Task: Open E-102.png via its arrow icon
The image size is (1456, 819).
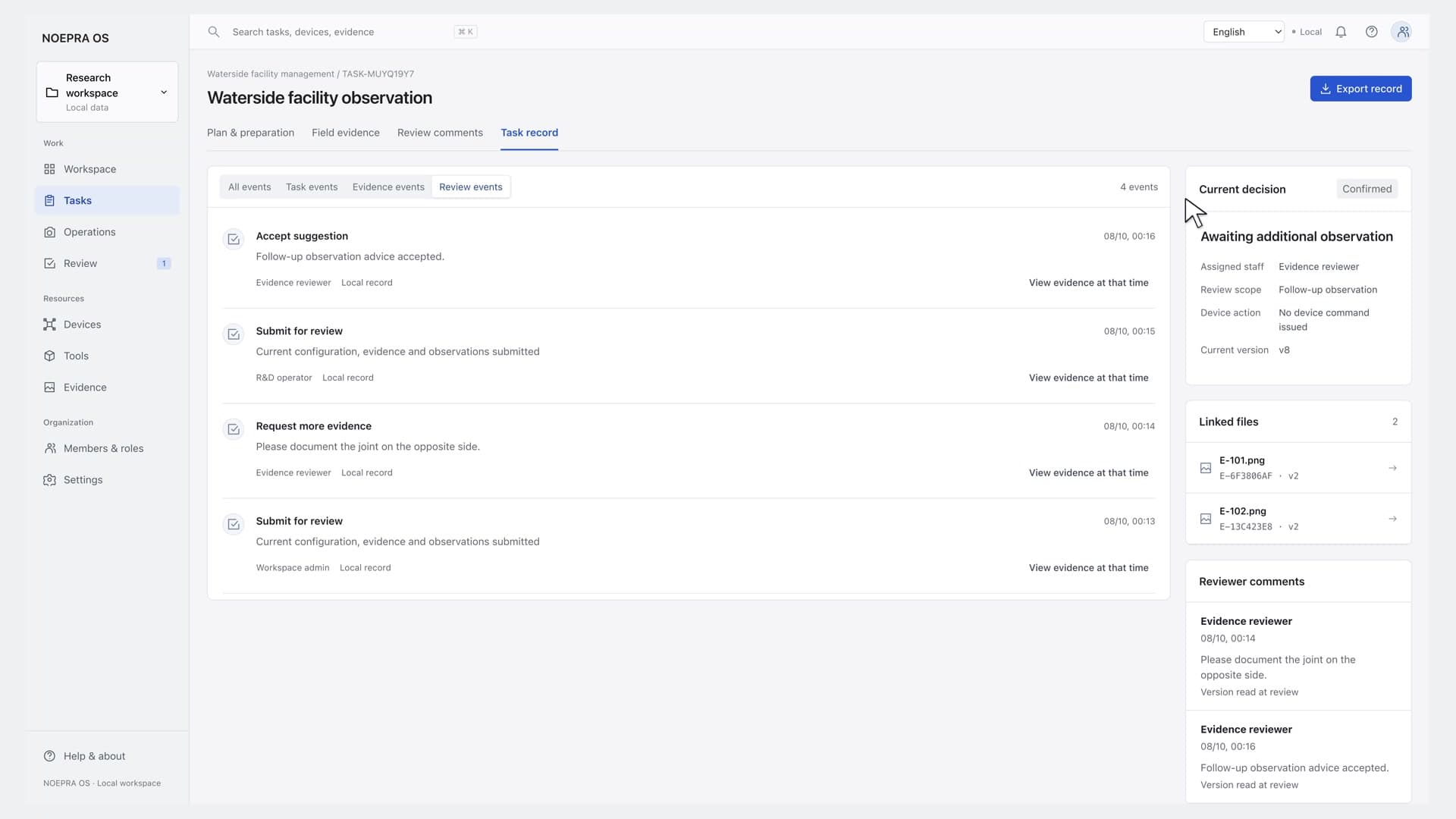Action: point(1392,519)
